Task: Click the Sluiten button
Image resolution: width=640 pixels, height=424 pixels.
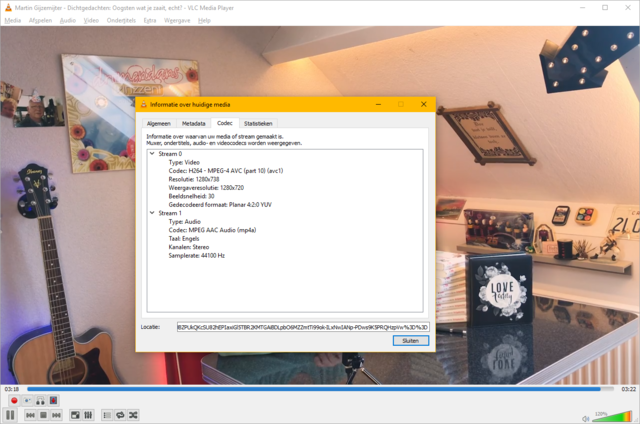Action: pyautogui.click(x=411, y=341)
